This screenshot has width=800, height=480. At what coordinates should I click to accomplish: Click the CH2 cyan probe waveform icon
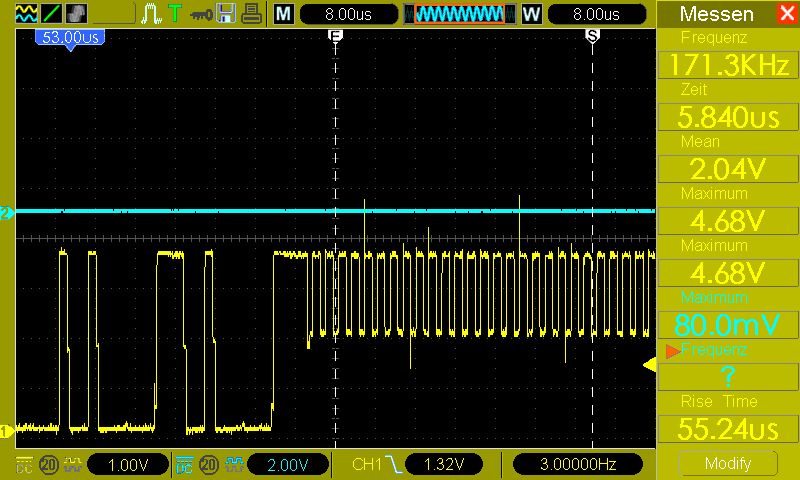234,465
